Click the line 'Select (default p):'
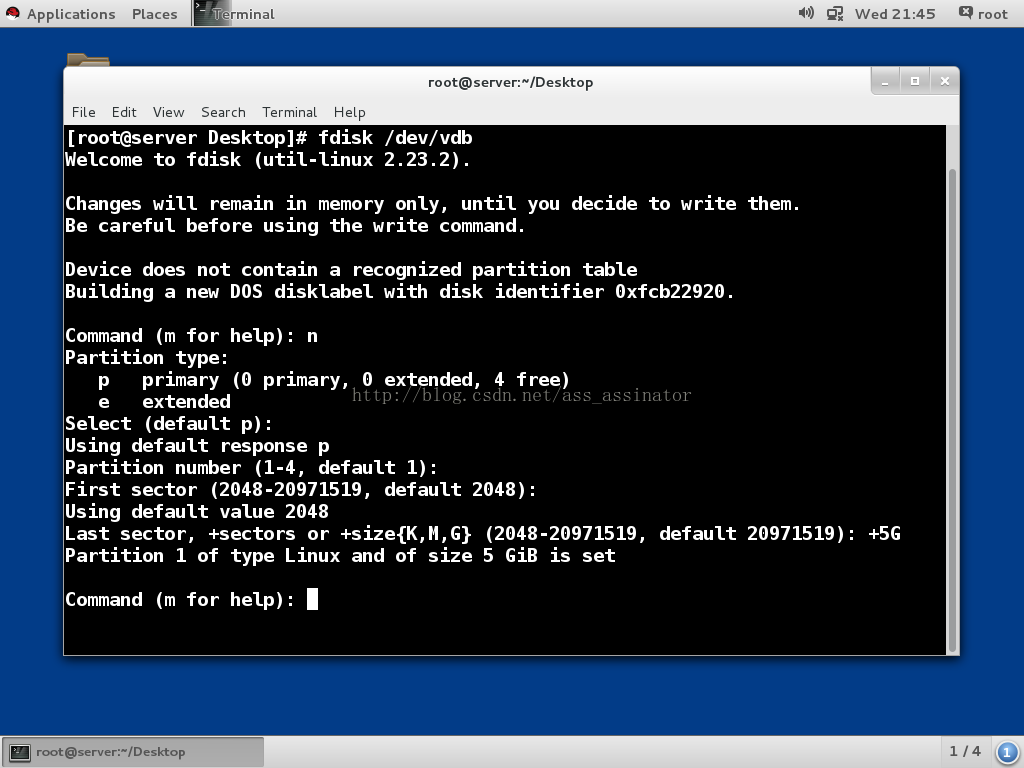This screenshot has height=768, width=1024. point(169,424)
